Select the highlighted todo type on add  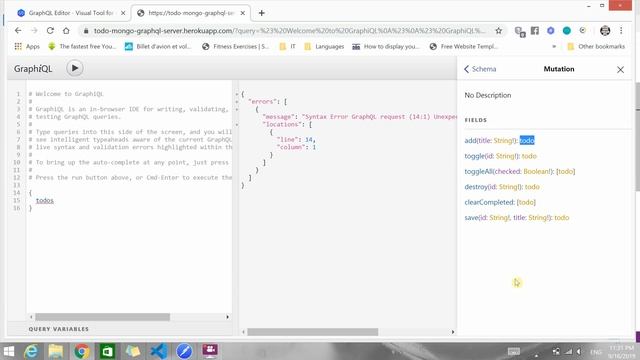tap(527, 140)
